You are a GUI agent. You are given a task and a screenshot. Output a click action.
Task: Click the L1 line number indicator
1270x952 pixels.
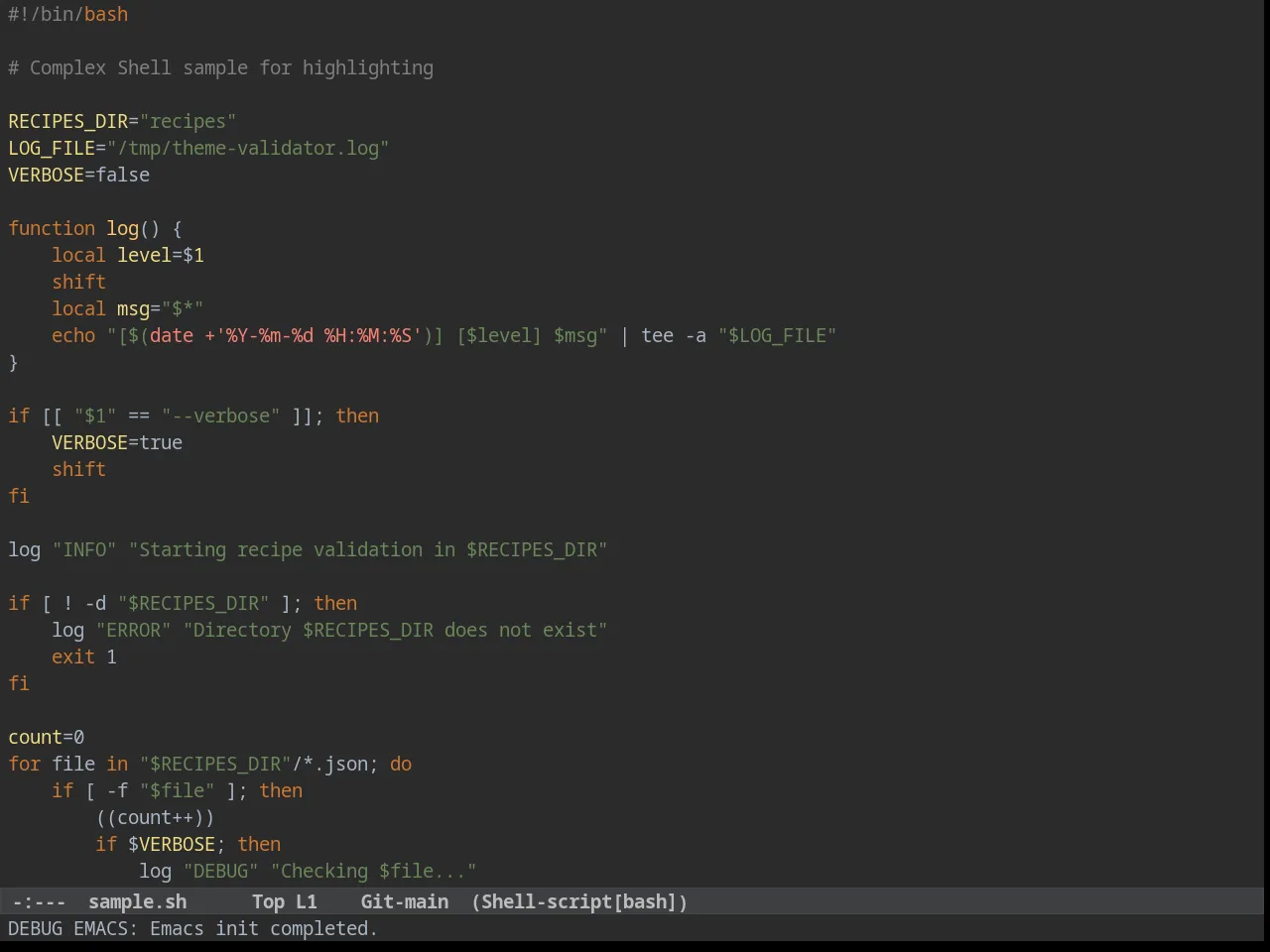click(x=306, y=901)
